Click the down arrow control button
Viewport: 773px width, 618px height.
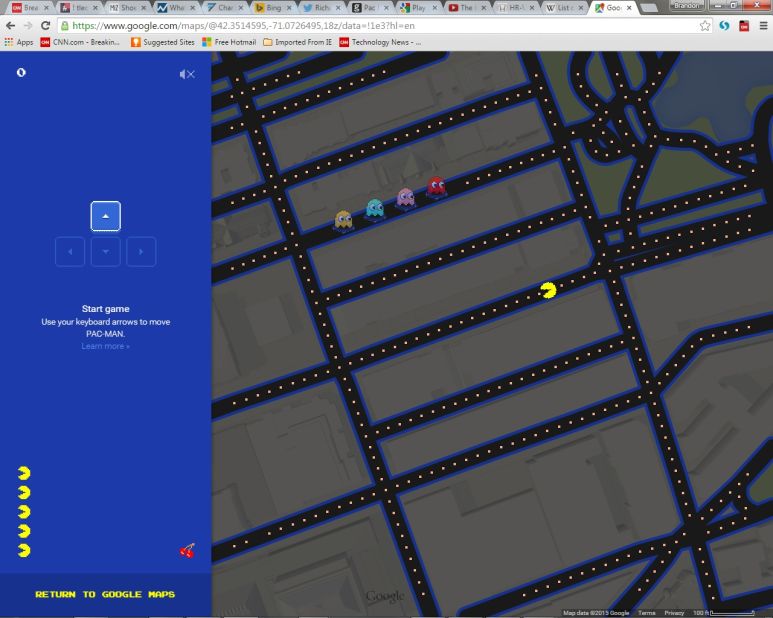tap(105, 251)
